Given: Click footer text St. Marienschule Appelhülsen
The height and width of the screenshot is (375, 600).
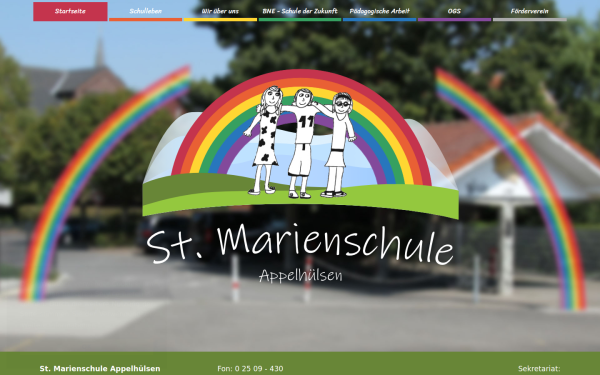Looking at the screenshot, I should point(100,369).
